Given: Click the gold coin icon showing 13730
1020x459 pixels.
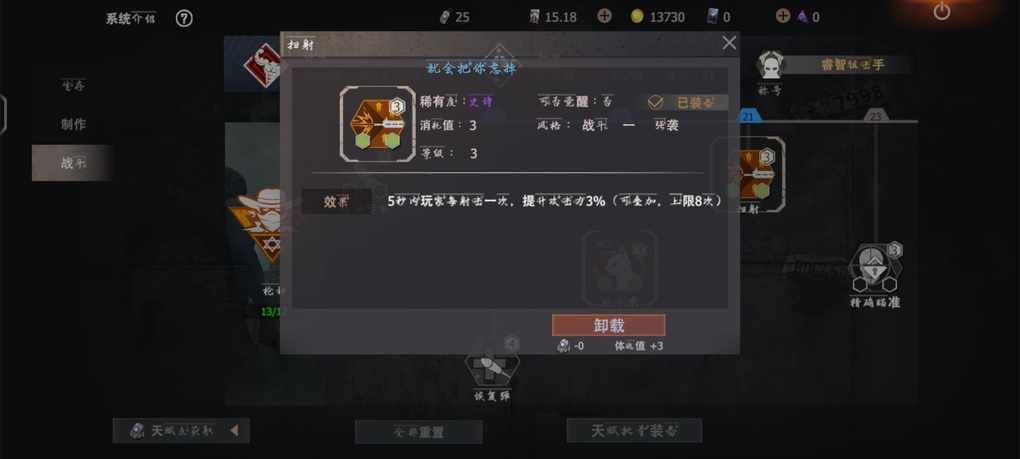Looking at the screenshot, I should click(x=637, y=17).
